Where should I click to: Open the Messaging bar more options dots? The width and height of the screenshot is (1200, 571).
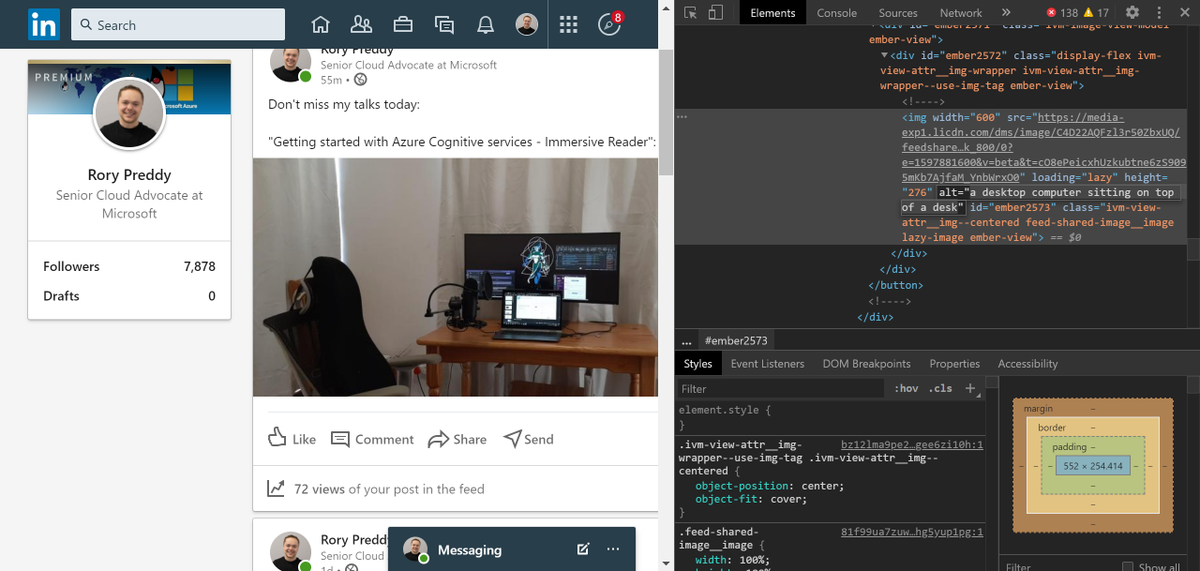pyautogui.click(x=613, y=549)
